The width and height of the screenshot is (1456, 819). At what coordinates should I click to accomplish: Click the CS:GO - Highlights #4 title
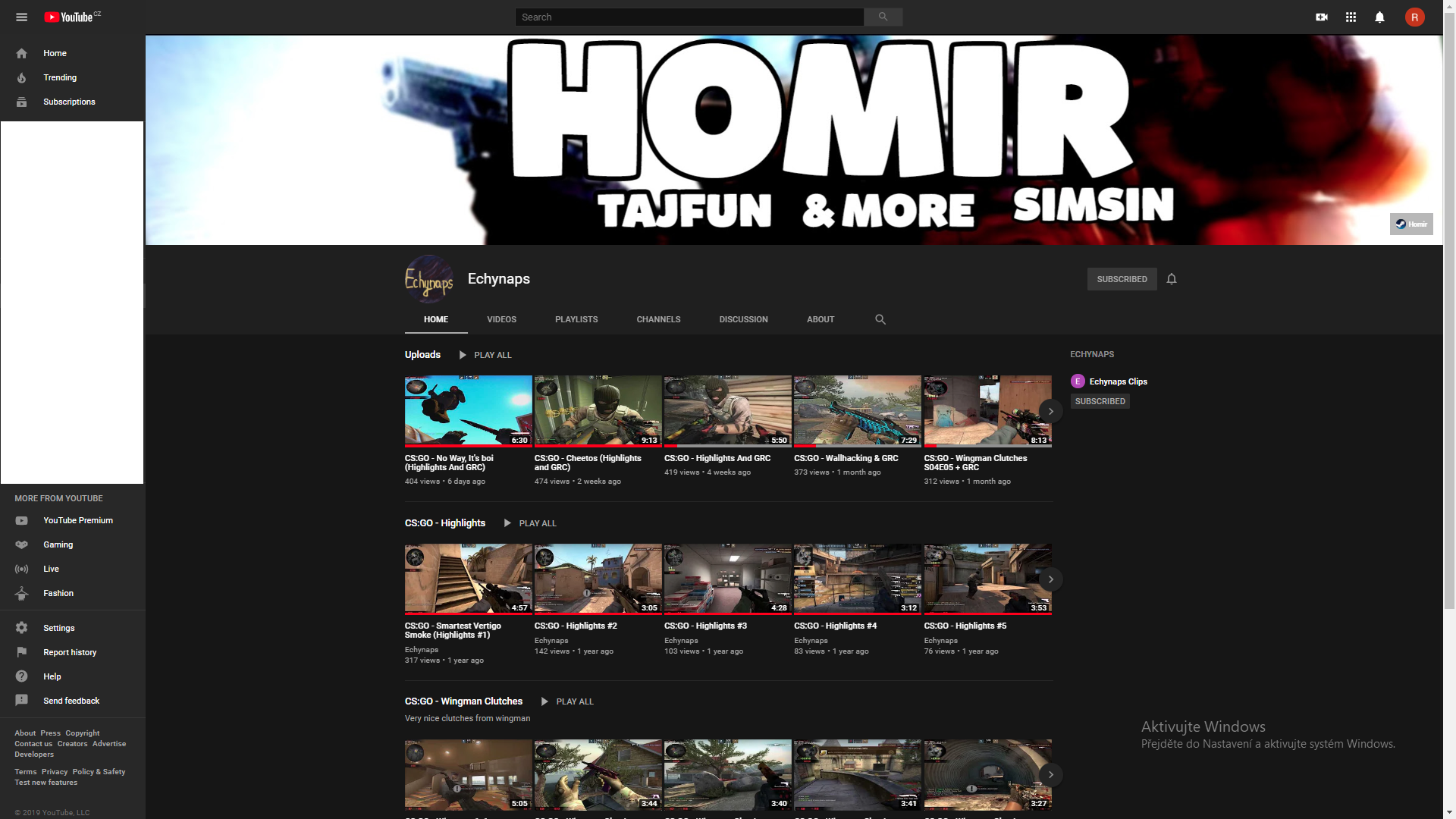(x=835, y=626)
